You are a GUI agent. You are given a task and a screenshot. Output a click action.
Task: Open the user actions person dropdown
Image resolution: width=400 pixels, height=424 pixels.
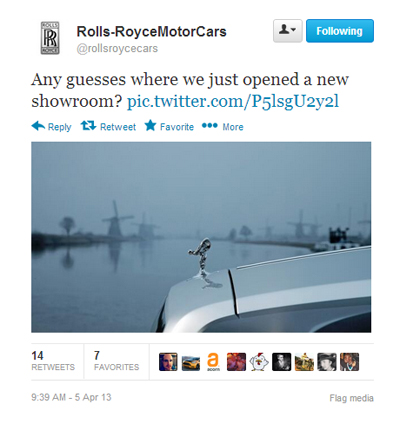pos(288,31)
